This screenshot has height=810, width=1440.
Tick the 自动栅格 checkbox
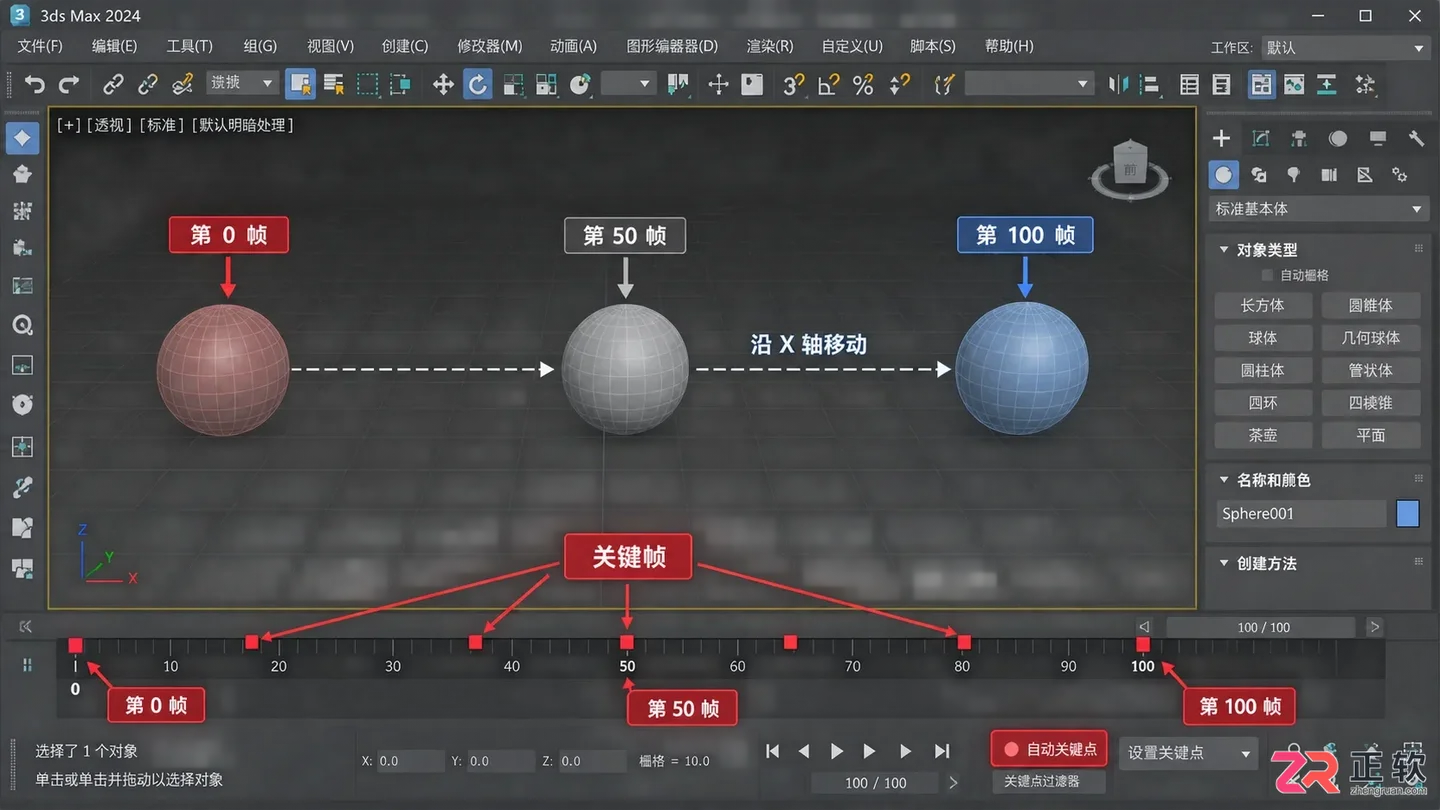coord(1267,275)
